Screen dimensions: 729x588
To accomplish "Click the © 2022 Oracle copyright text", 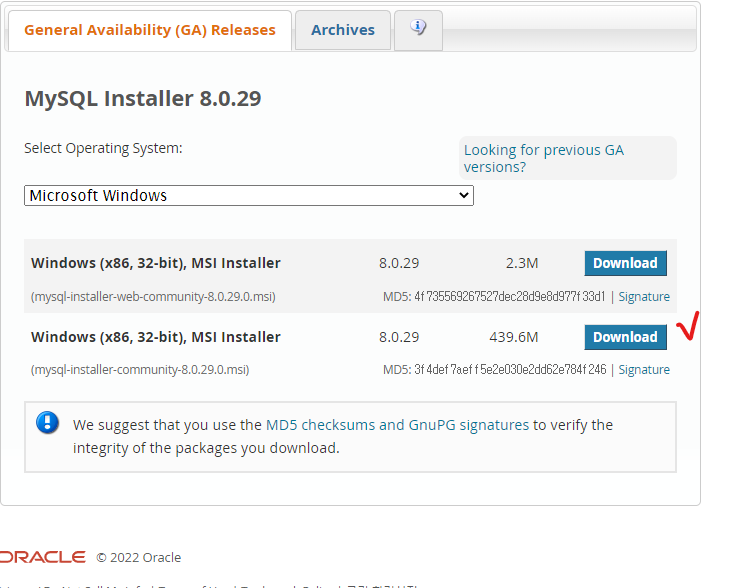I will pos(139,557).
